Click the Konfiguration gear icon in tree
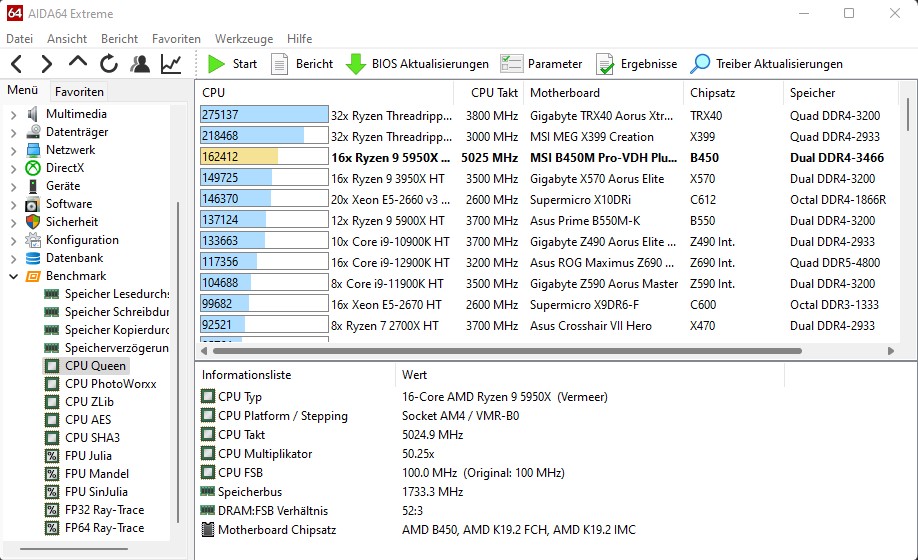918x560 pixels. click(33, 240)
